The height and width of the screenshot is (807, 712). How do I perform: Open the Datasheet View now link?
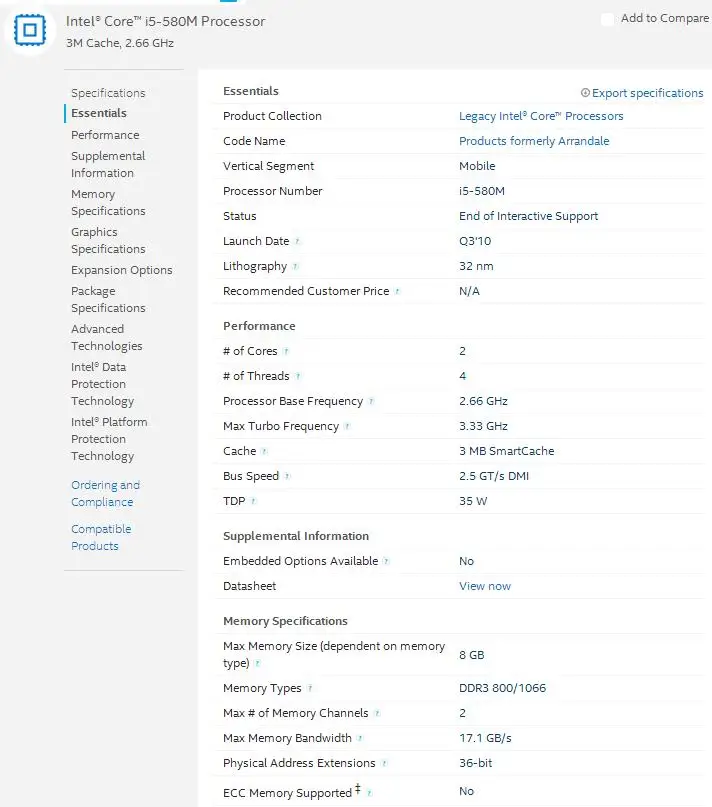(485, 586)
